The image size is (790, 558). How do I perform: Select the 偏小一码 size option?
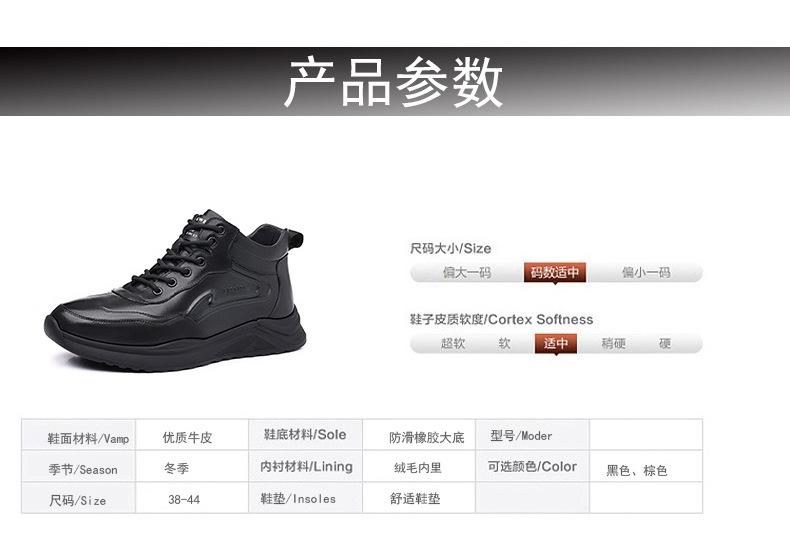(646, 272)
